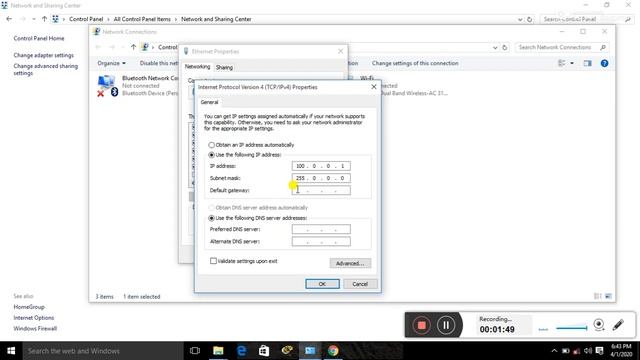The image size is (640, 360).
Task: Open help icon in Network Connections
Action: [604, 63]
